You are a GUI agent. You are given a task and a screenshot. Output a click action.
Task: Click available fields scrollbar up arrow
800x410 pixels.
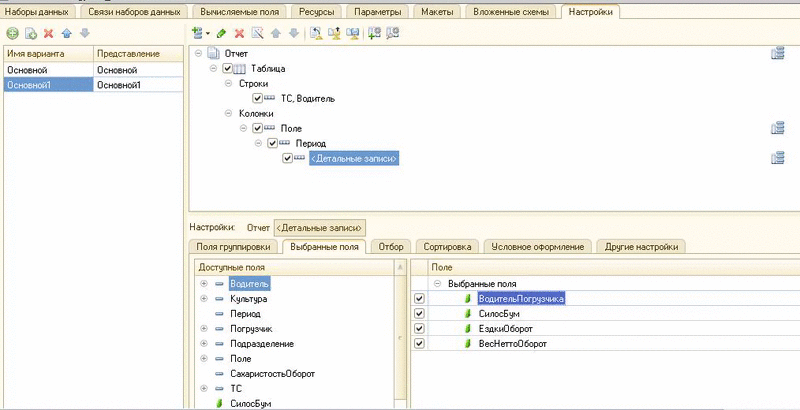[x=401, y=267]
